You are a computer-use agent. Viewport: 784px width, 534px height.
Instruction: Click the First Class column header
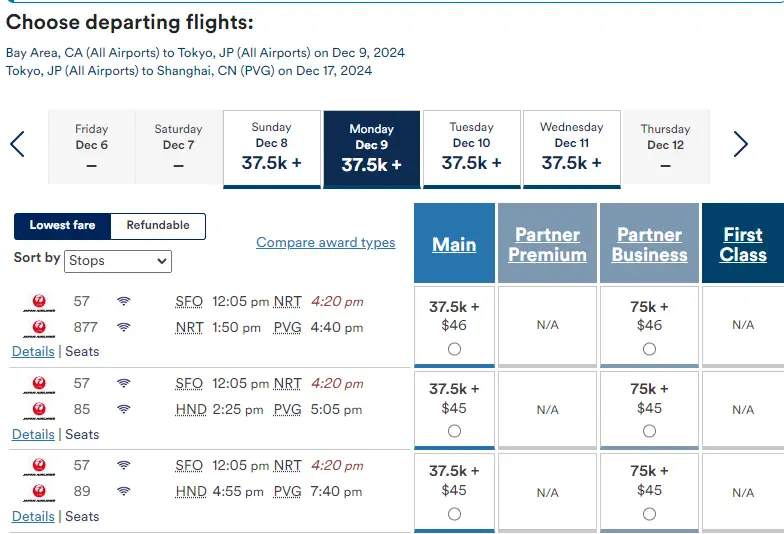tap(743, 244)
